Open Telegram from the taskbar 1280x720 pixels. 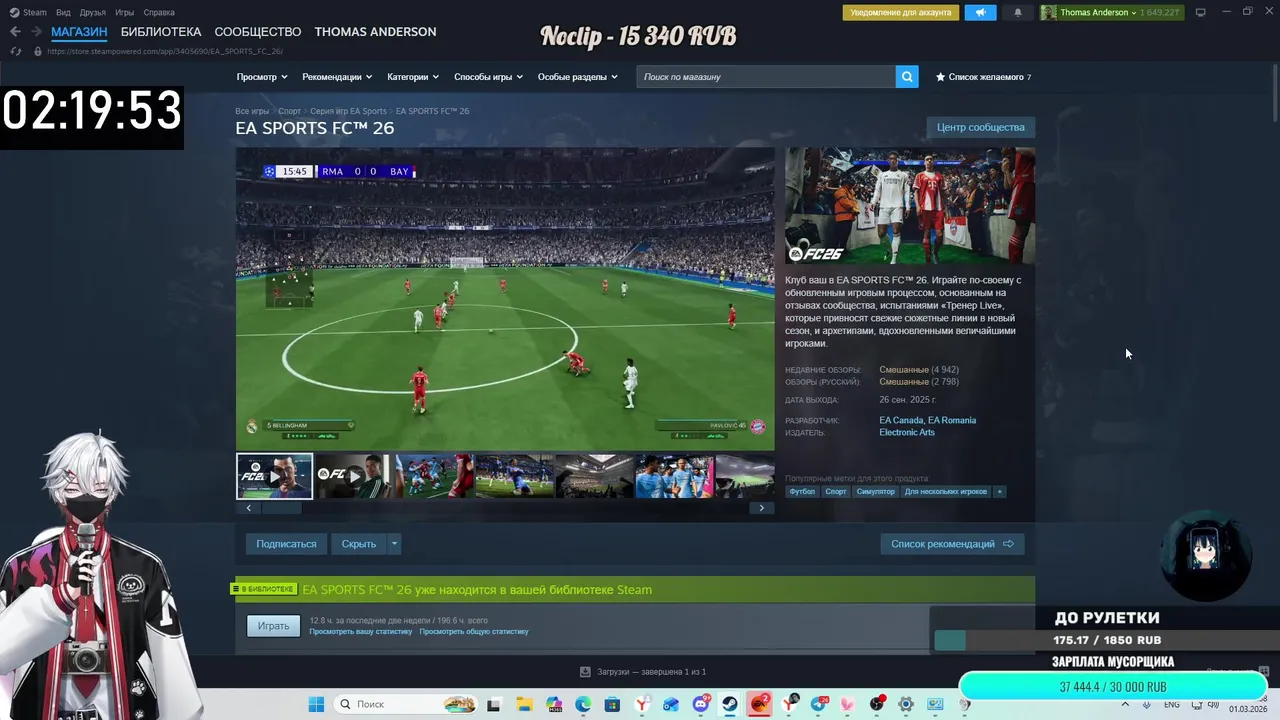pyautogui.click(x=819, y=704)
